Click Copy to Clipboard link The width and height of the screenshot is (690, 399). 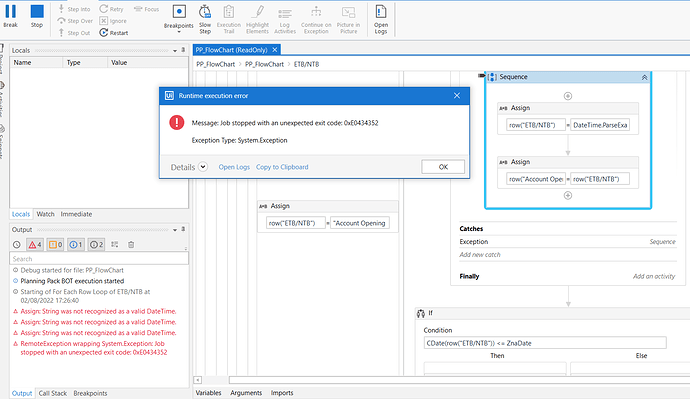pyautogui.click(x=282, y=167)
